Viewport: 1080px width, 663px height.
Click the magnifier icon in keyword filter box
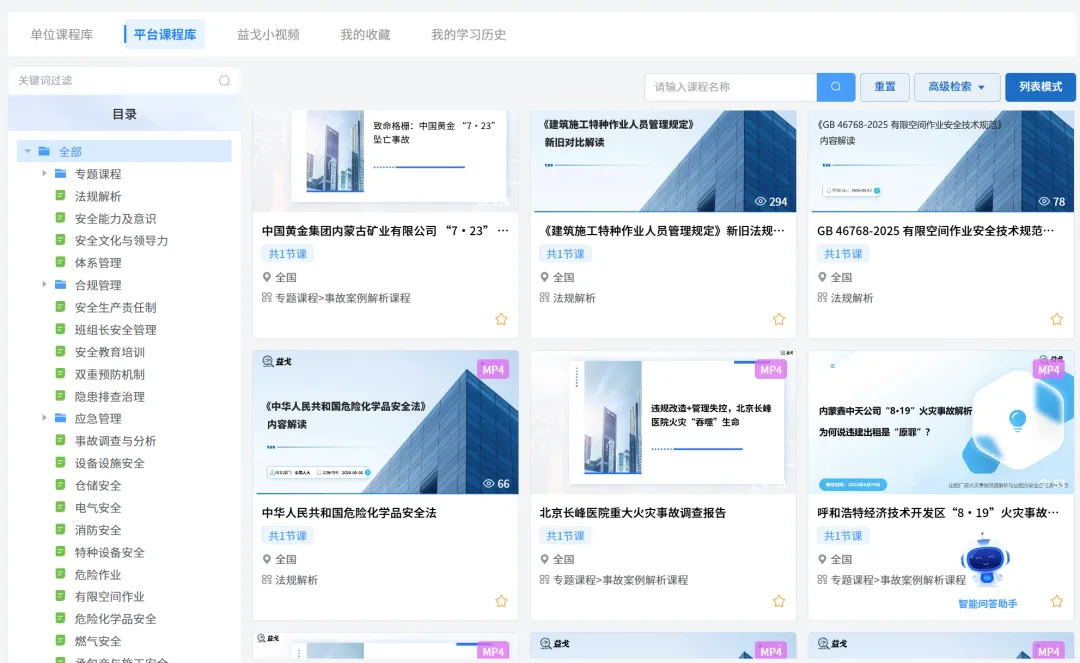(x=225, y=81)
